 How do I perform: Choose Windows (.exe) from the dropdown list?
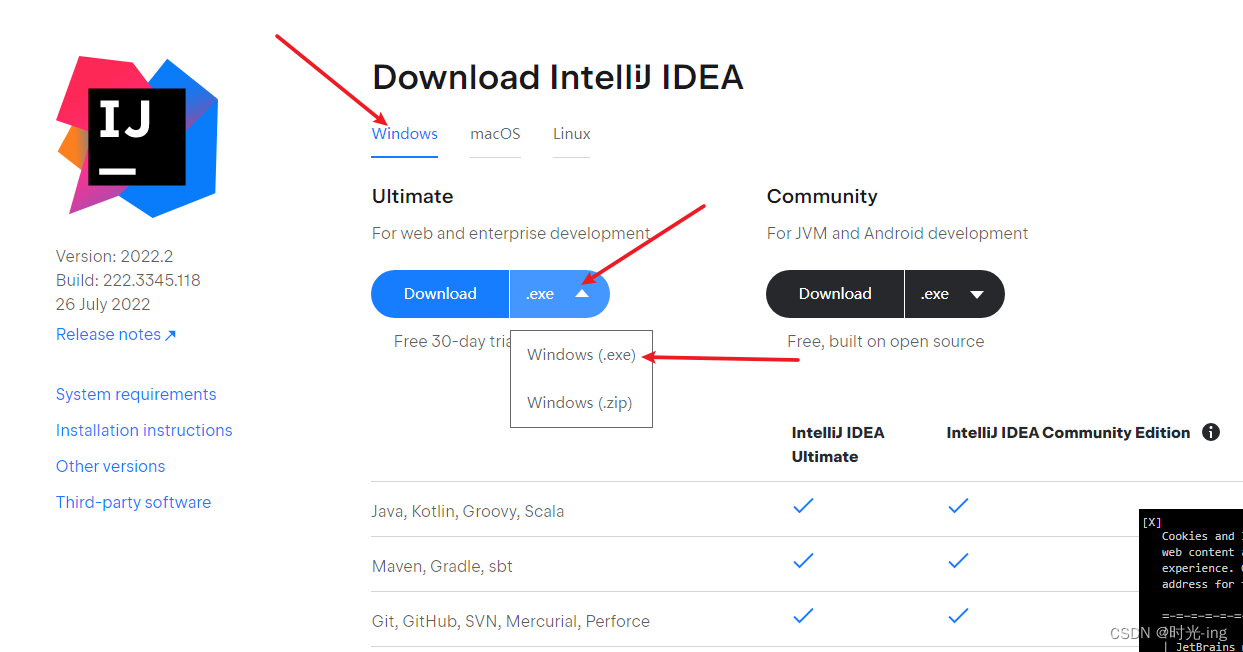pyautogui.click(x=581, y=355)
